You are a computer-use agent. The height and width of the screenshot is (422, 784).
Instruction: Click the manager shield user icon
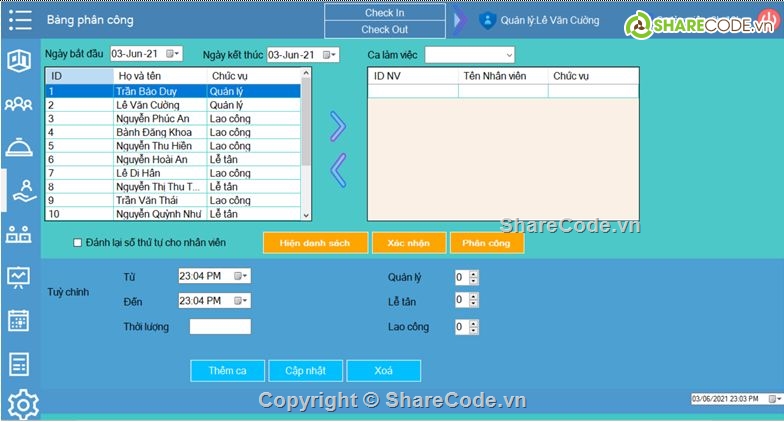(x=487, y=20)
